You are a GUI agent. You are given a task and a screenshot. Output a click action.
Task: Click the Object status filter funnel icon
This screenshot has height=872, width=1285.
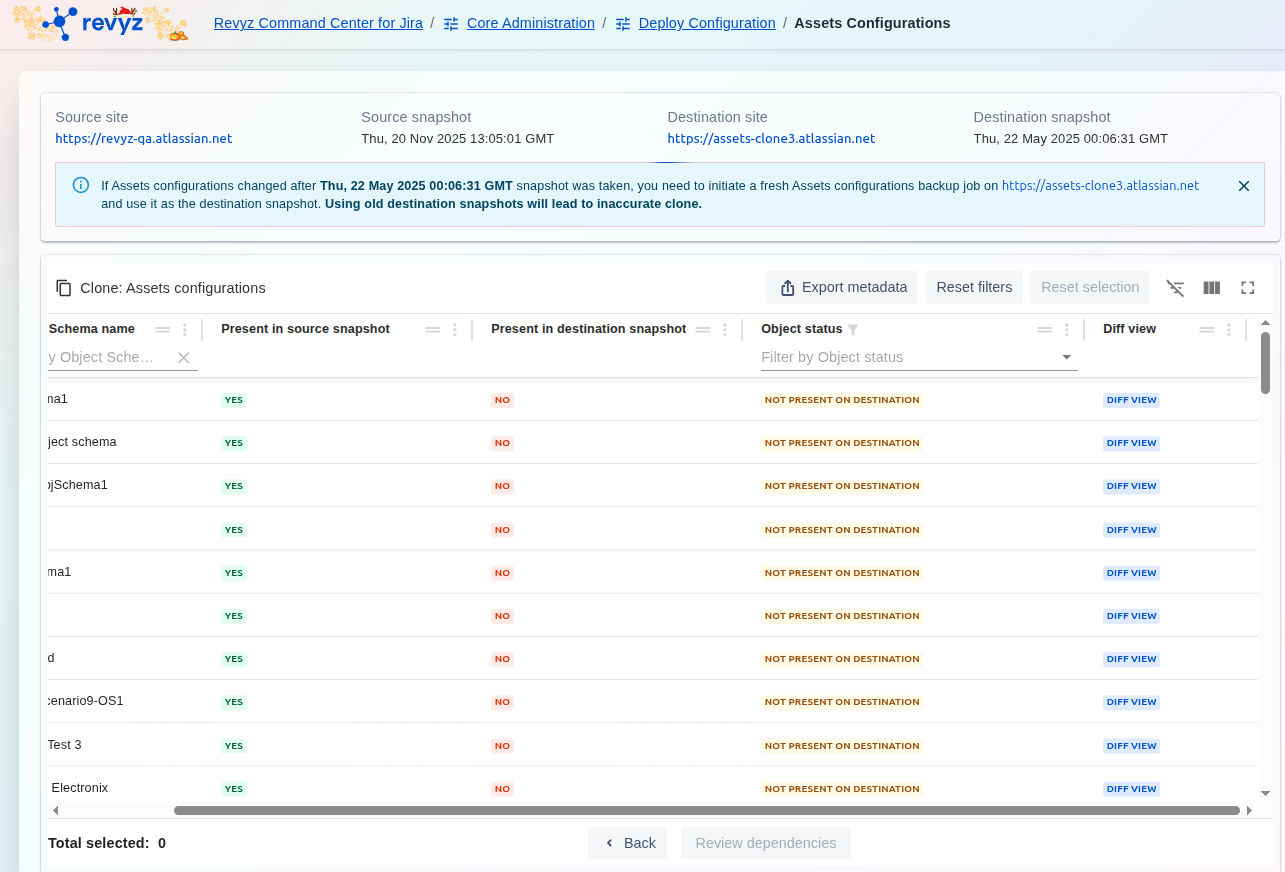[853, 330]
